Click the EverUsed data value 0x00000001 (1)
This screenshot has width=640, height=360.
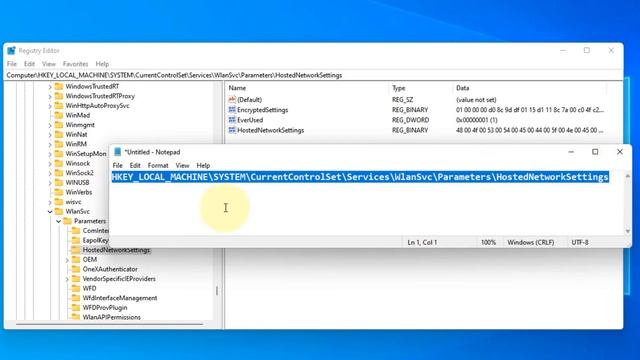pyautogui.click(x=477, y=120)
